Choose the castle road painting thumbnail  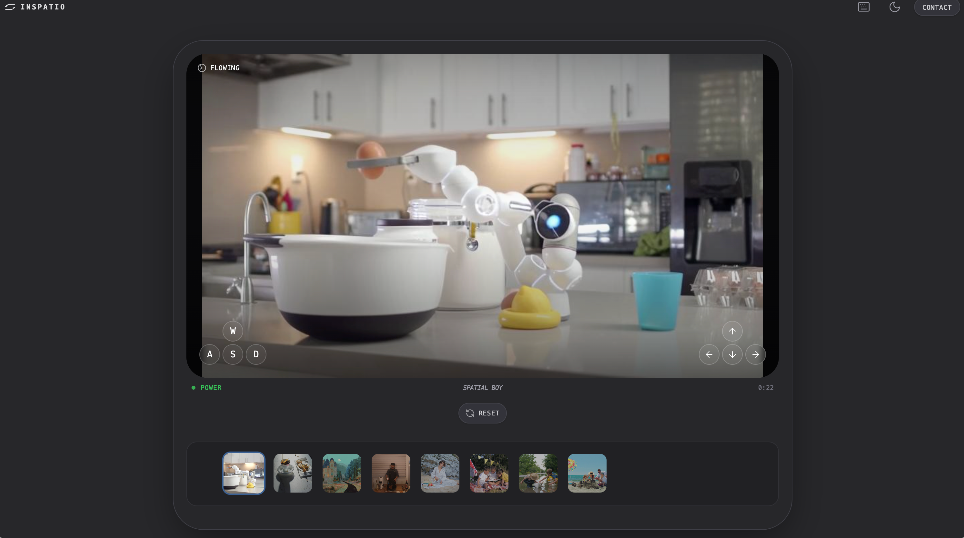coord(342,473)
